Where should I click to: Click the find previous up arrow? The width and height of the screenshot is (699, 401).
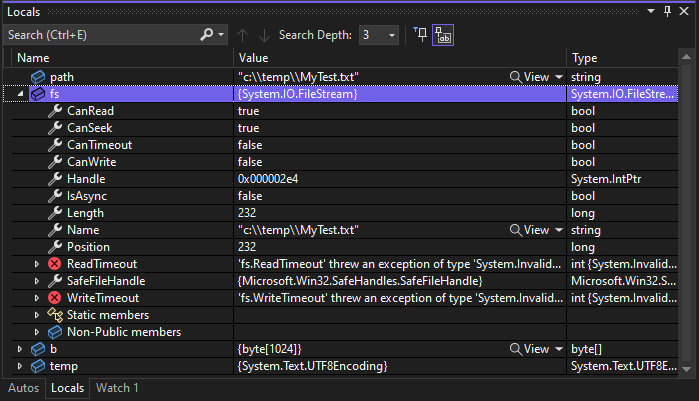click(x=242, y=34)
